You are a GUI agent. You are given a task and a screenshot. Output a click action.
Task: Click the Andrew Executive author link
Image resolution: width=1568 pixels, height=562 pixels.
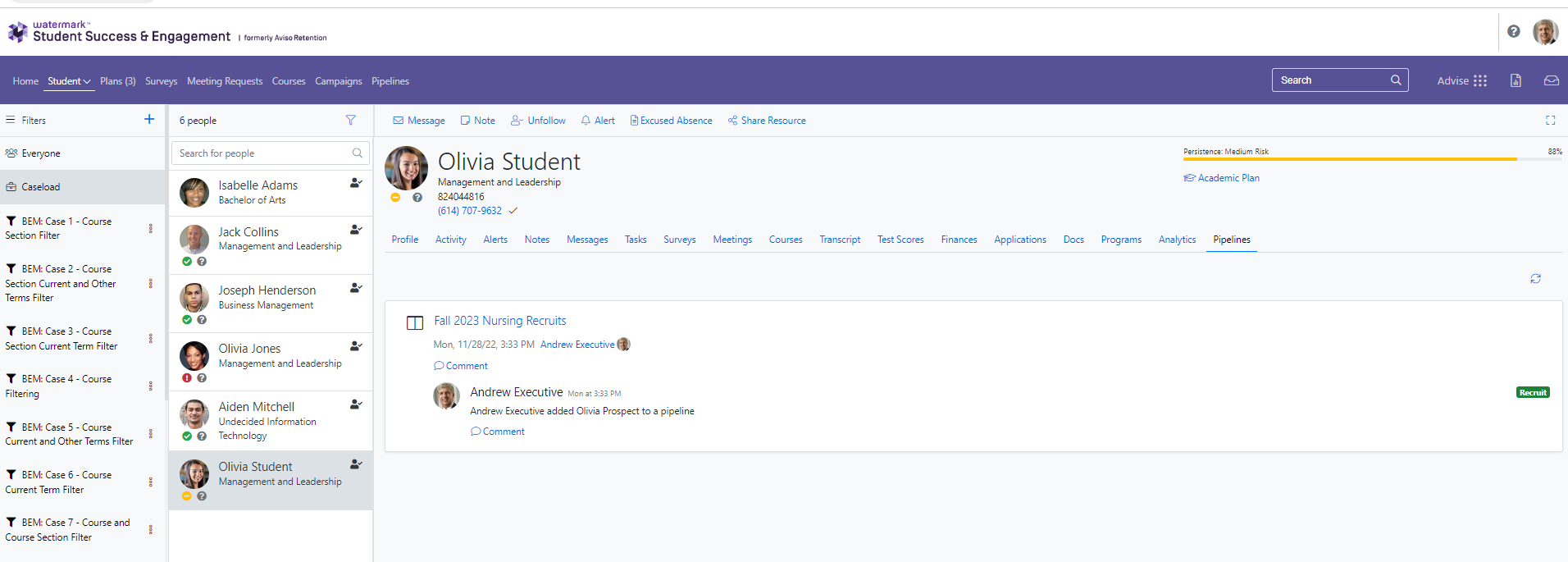(577, 345)
